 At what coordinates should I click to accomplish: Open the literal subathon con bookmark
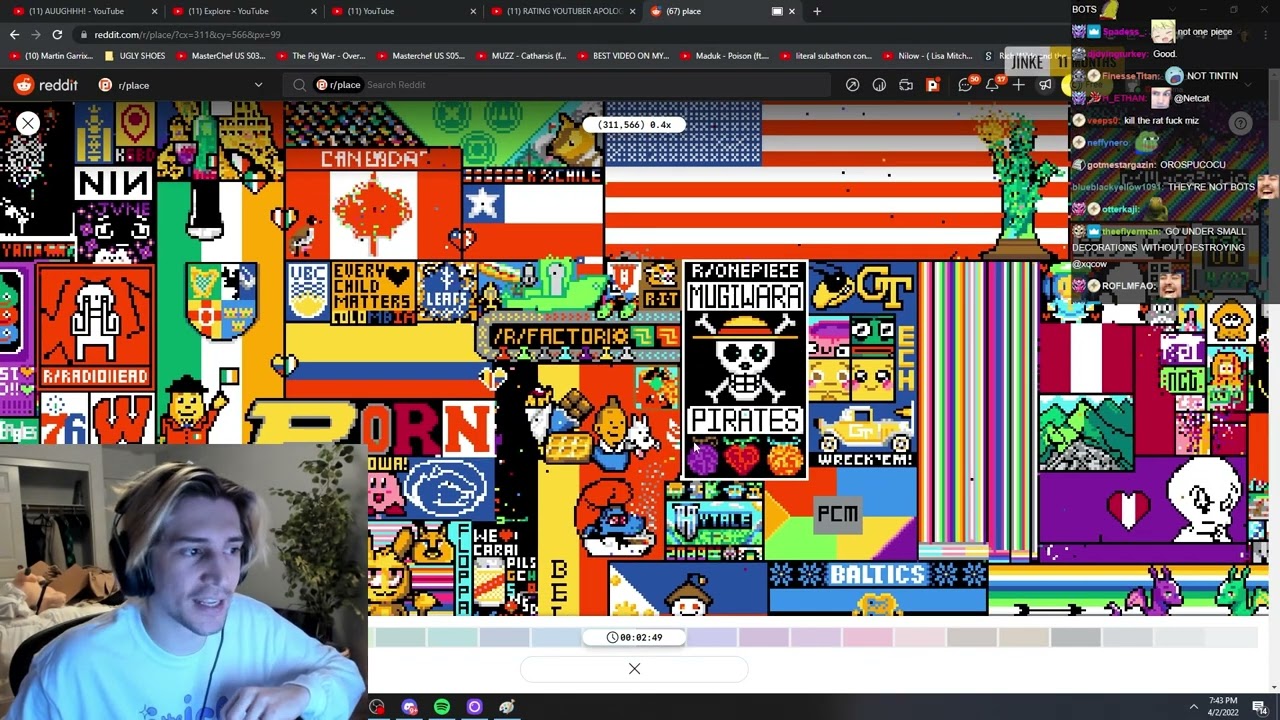826,56
